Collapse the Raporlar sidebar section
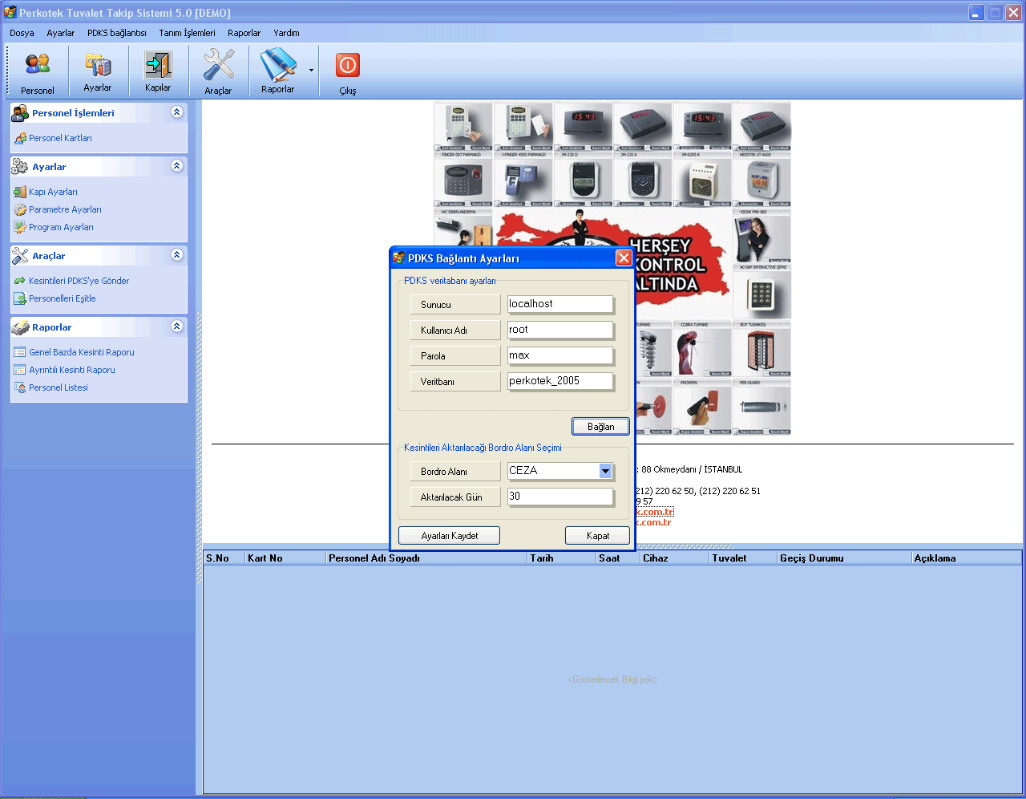 (177, 327)
